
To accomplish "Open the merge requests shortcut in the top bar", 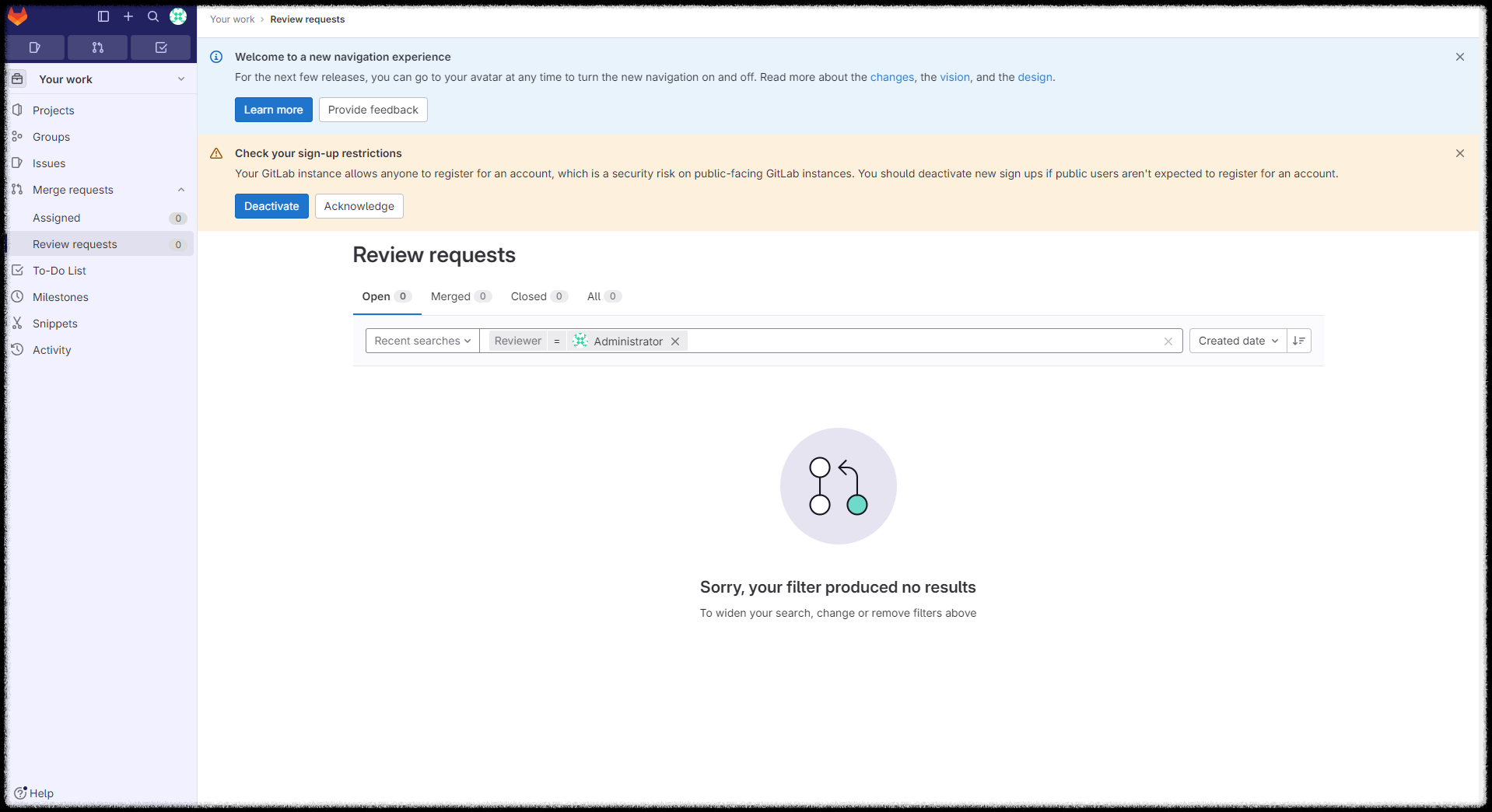I will [98, 47].
